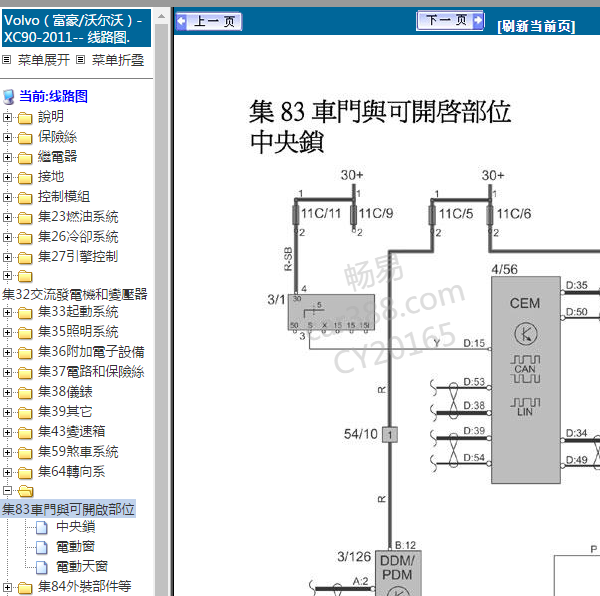Open the 繼電器 folder icon
The image size is (600, 596).
pyautogui.click(x=25, y=157)
